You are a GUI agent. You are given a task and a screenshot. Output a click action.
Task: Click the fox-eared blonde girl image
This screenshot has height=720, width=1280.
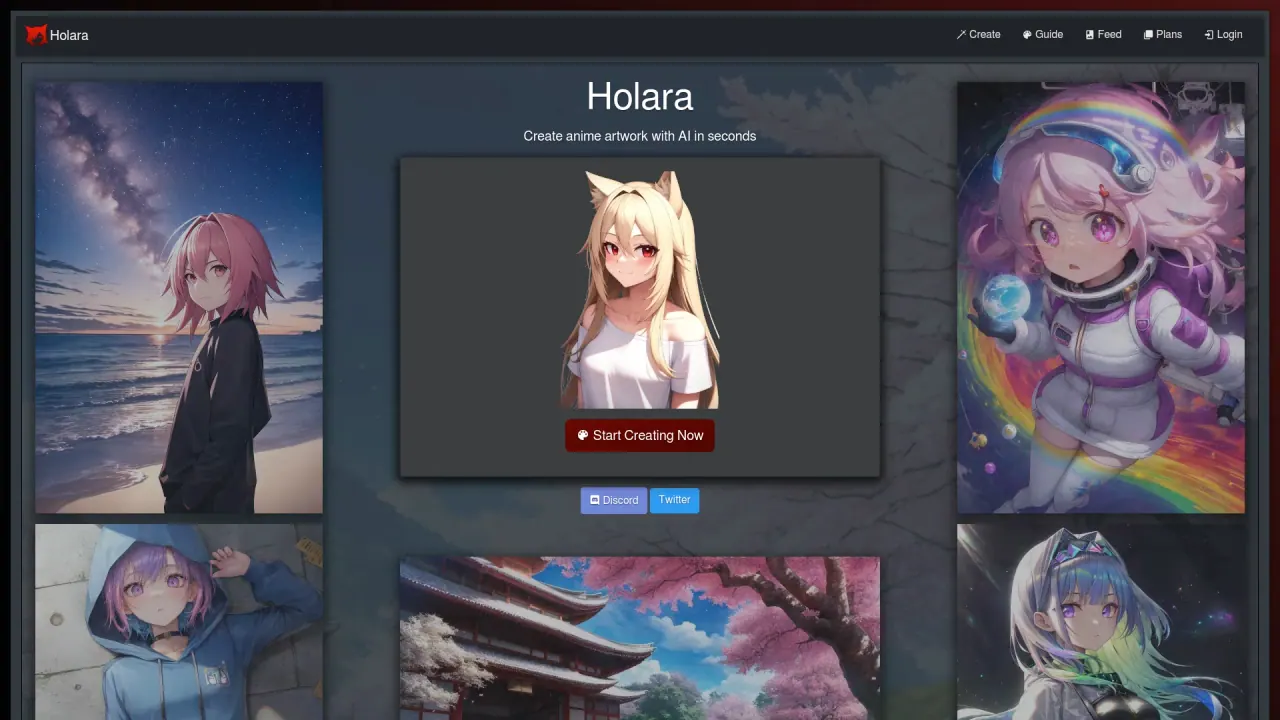[640, 289]
